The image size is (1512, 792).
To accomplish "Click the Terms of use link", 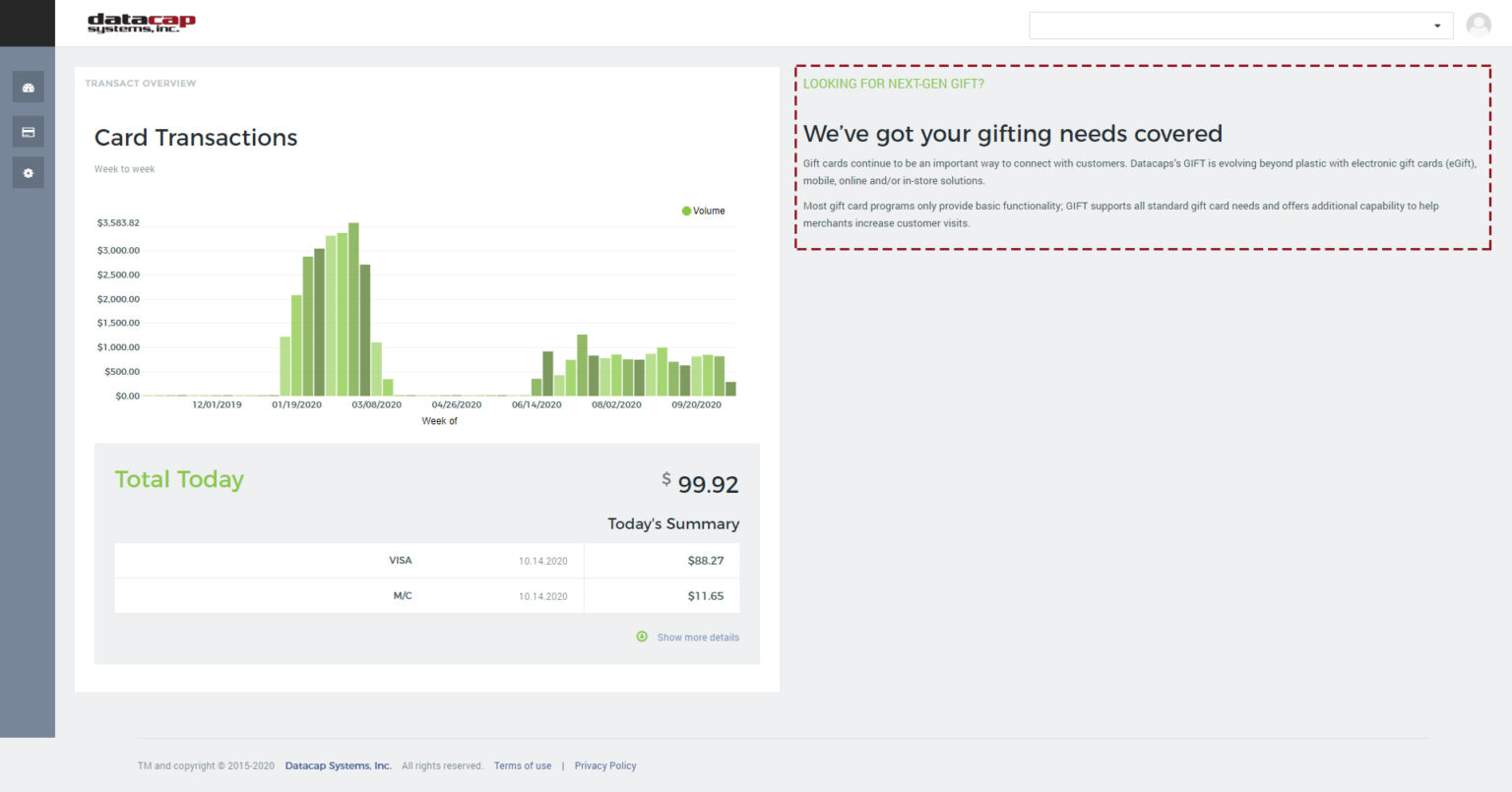I will (523, 765).
